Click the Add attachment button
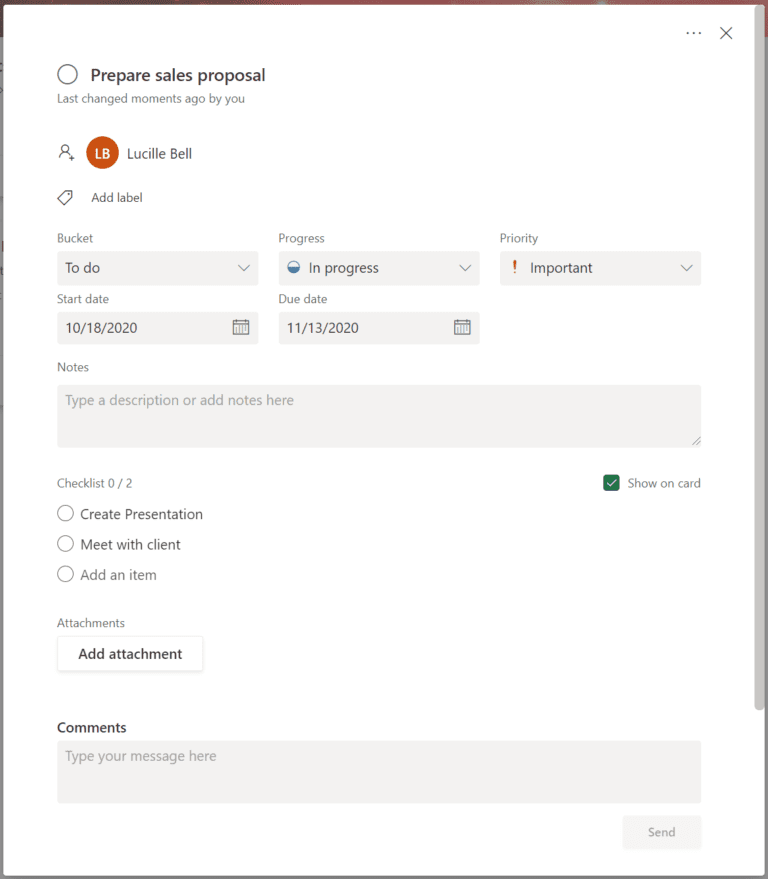 click(130, 653)
